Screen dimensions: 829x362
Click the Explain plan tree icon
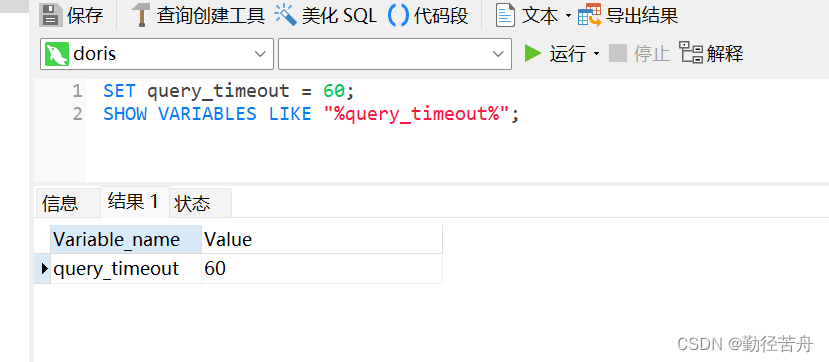[690, 53]
